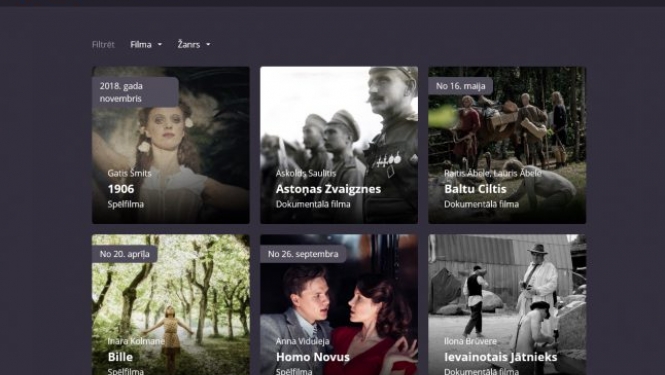
Task: Click the title 'Astoņas Zvaigznes'
Action: click(328, 189)
